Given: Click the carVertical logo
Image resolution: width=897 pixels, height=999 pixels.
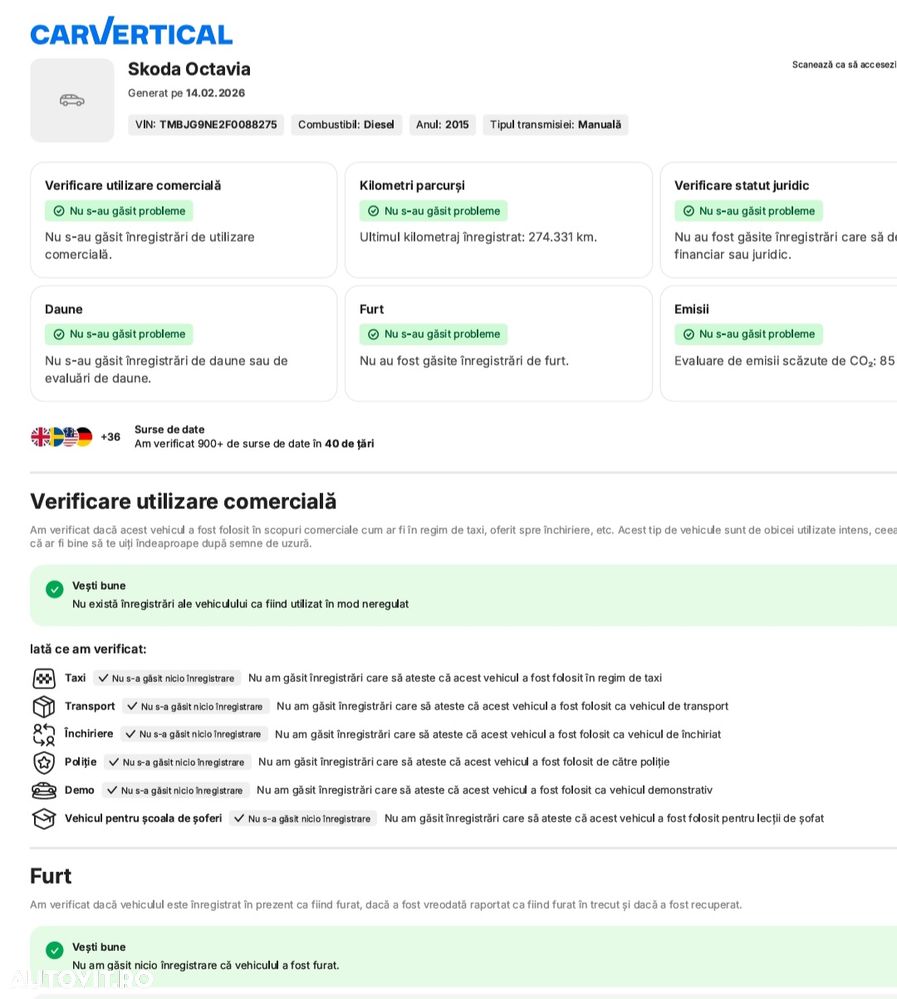Looking at the screenshot, I should click(131, 32).
